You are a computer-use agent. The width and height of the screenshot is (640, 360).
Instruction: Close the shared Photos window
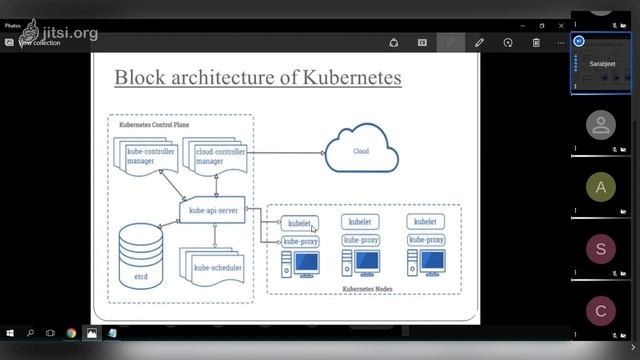pyautogui.click(x=561, y=26)
